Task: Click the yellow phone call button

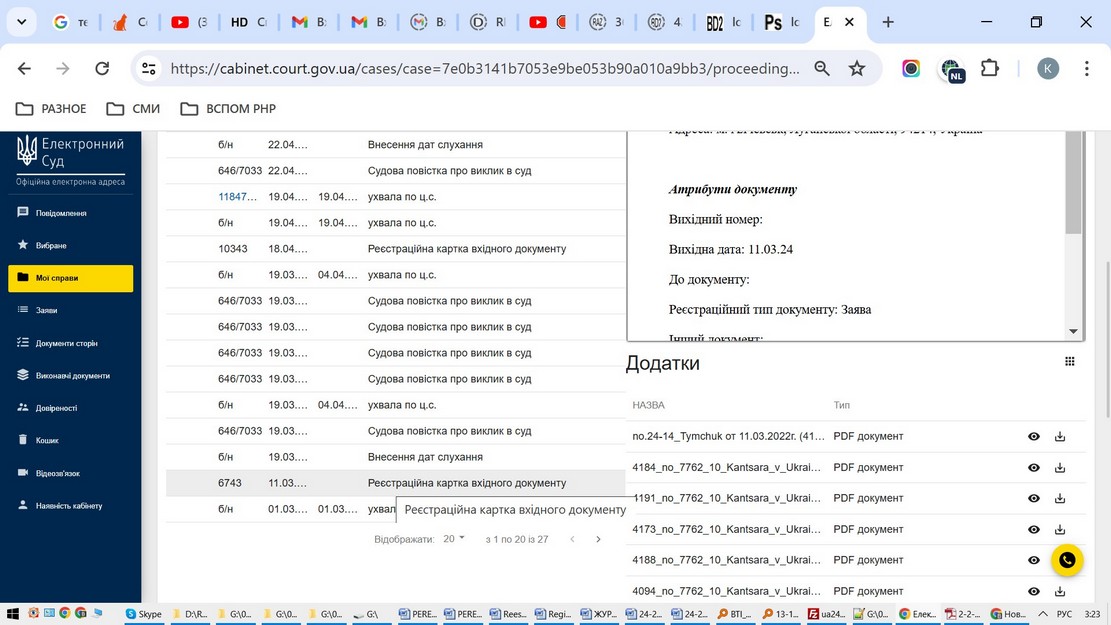Action: click(1067, 560)
